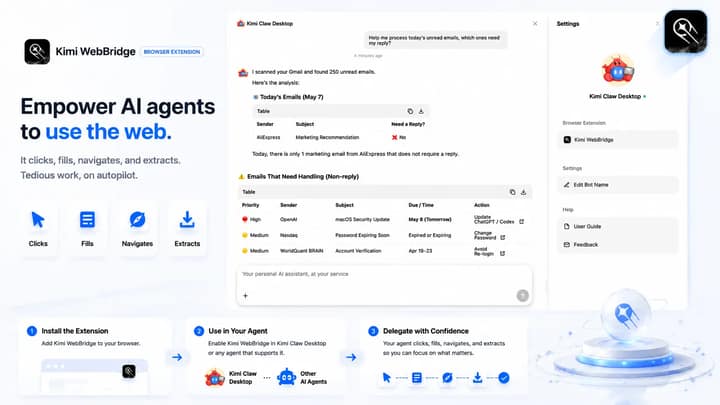
Task: Open the Feedback help item
Action: pyautogui.click(x=618, y=245)
